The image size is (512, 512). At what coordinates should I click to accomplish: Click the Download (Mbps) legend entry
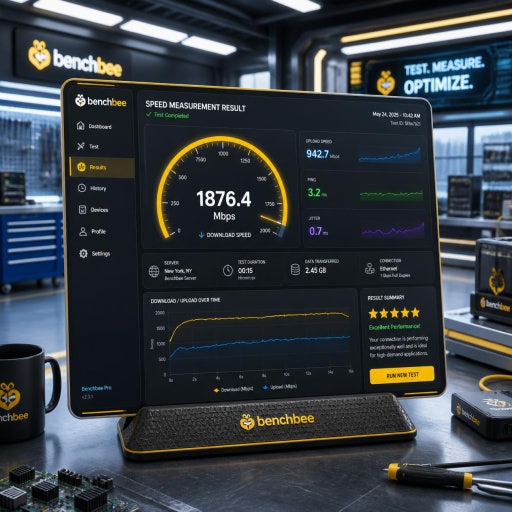233,389
